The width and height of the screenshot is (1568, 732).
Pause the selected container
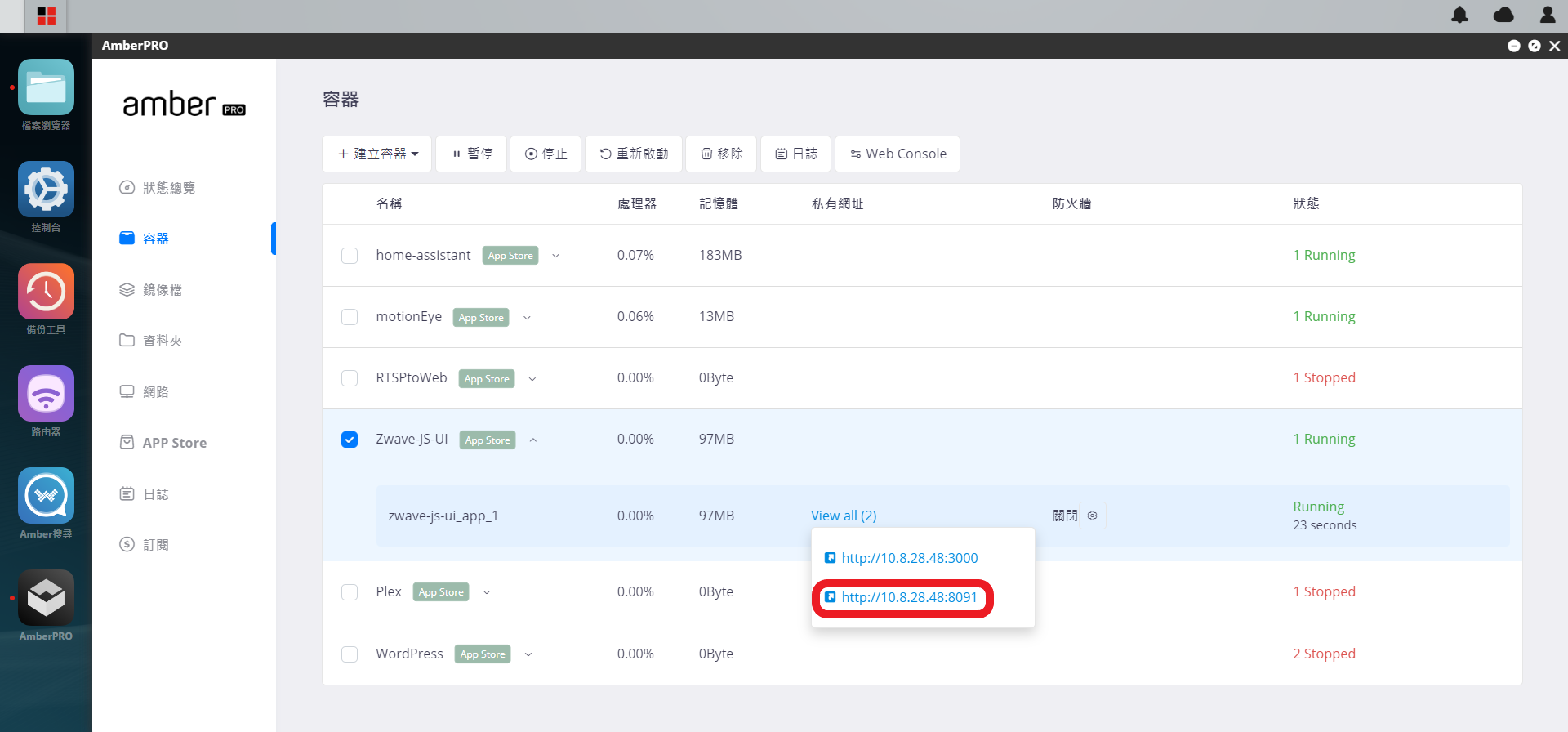(x=471, y=154)
